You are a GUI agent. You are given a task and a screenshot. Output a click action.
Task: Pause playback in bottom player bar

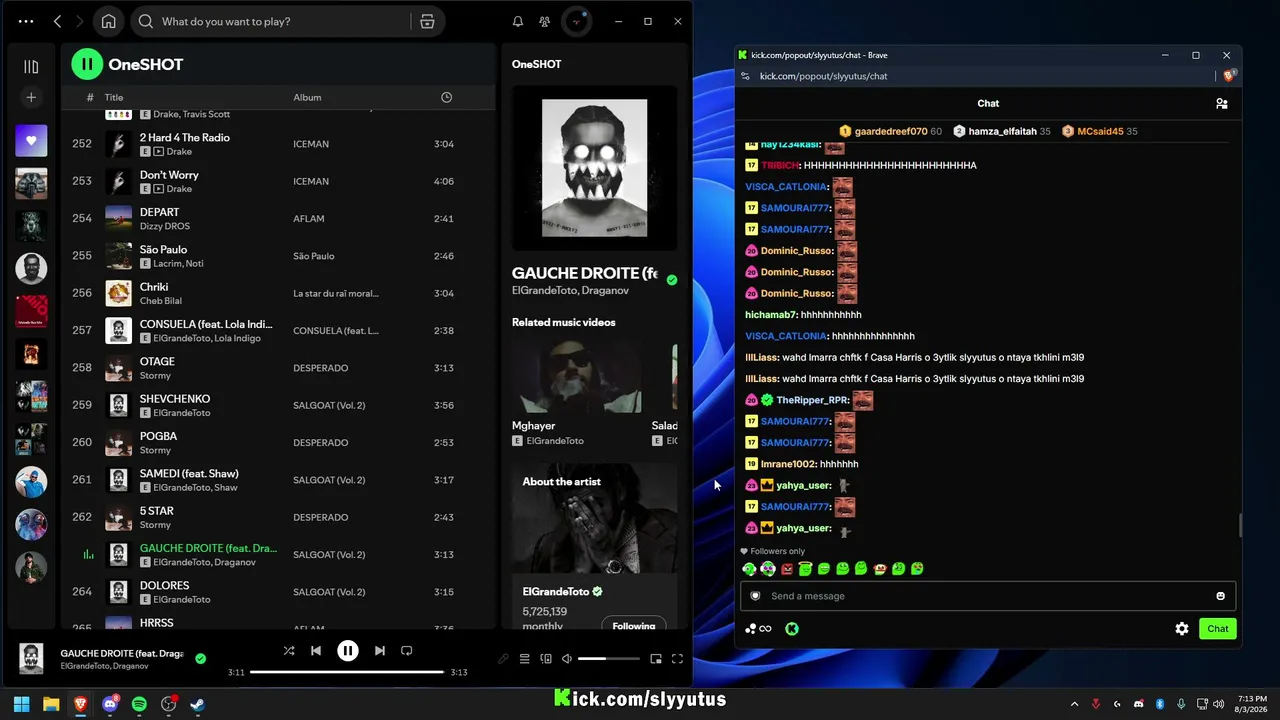348,650
